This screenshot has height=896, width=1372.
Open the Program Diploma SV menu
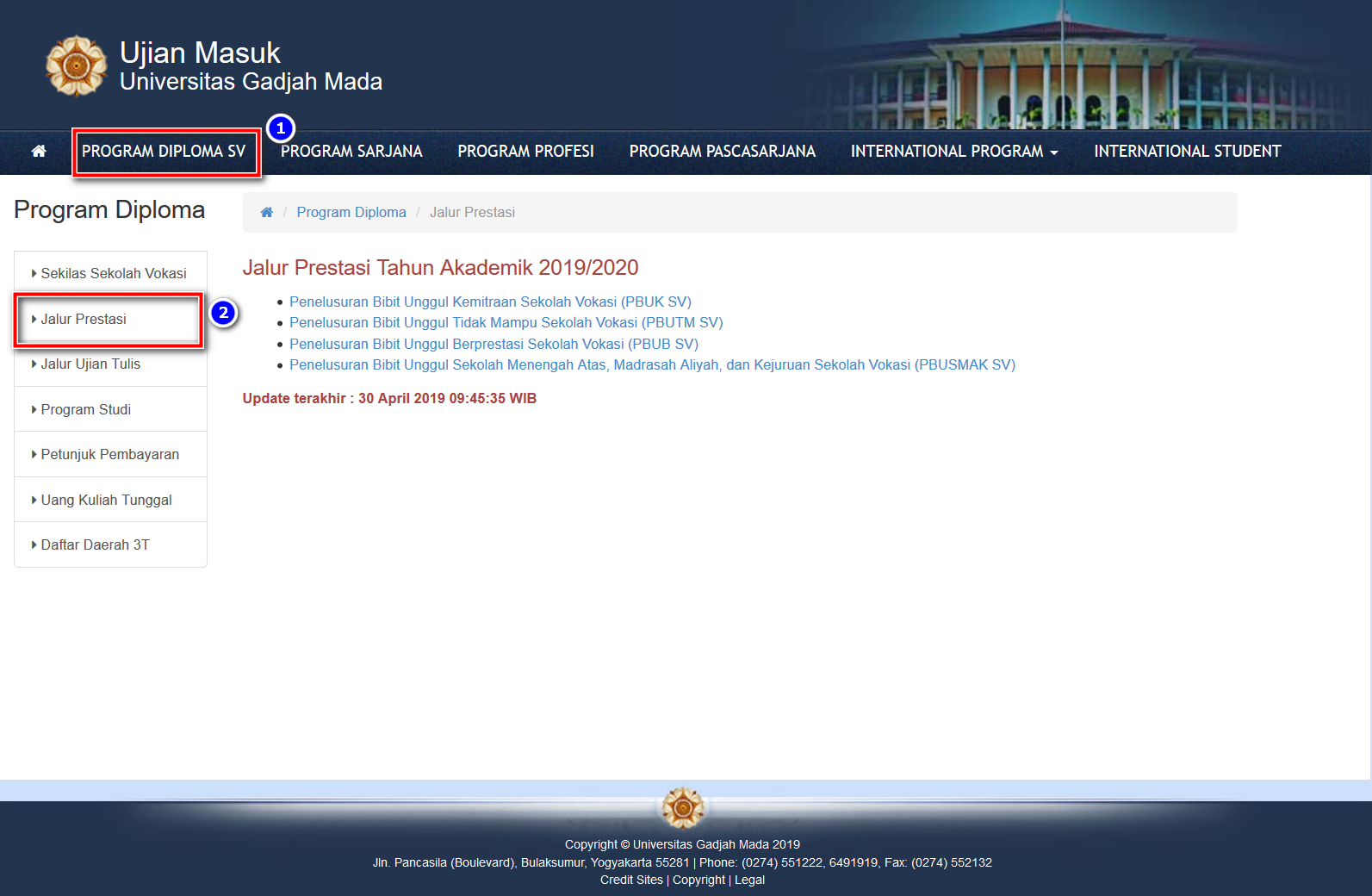pos(164,152)
